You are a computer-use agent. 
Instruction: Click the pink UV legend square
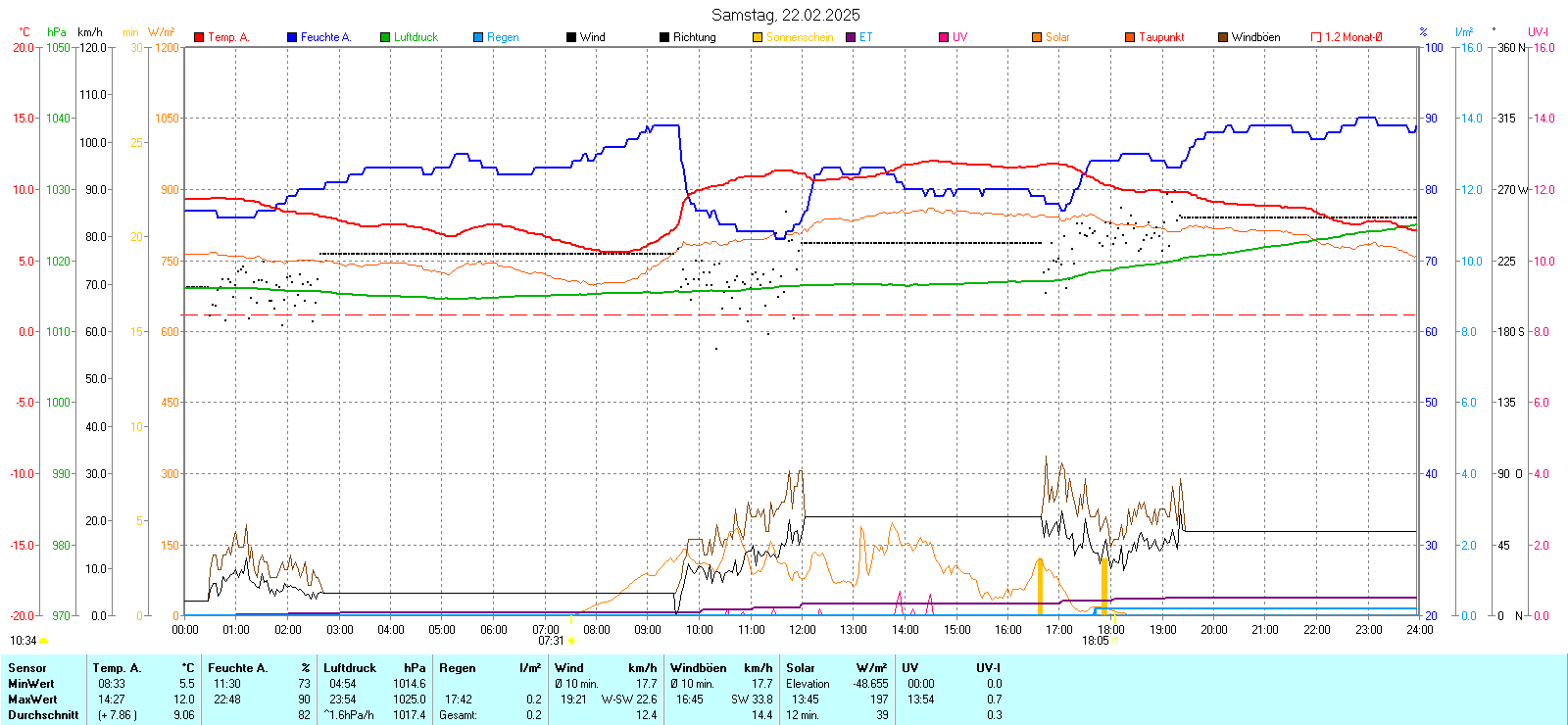click(944, 37)
